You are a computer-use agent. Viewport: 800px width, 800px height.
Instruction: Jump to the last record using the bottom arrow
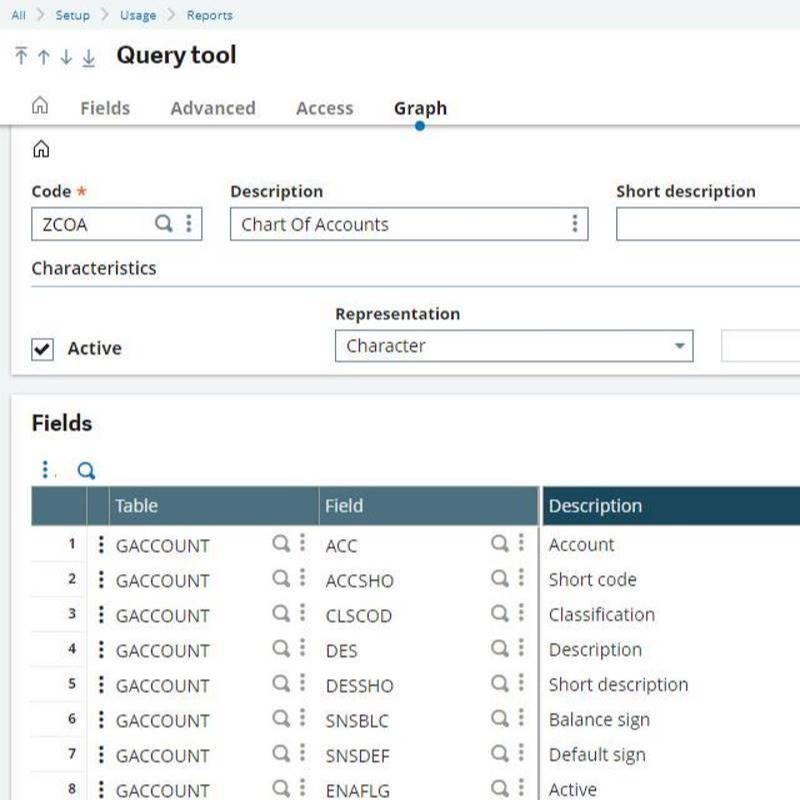click(88, 58)
